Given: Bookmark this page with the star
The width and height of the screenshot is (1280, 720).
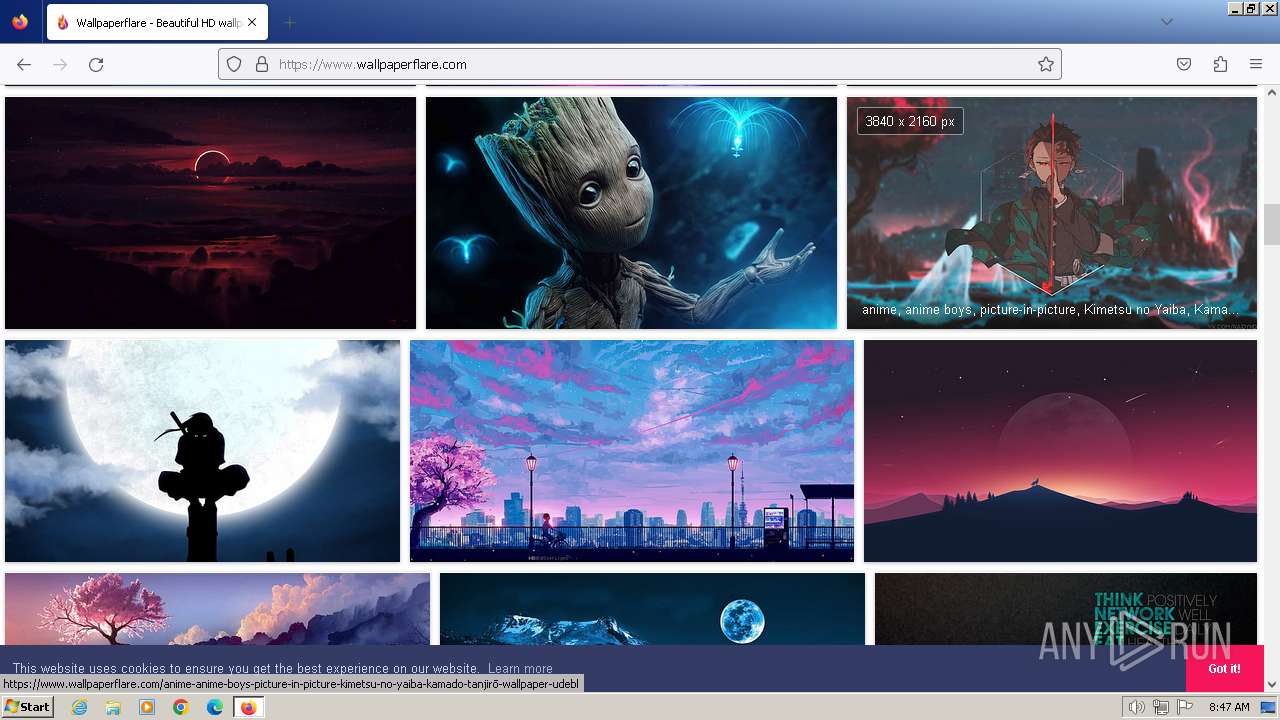Looking at the screenshot, I should (1046, 64).
